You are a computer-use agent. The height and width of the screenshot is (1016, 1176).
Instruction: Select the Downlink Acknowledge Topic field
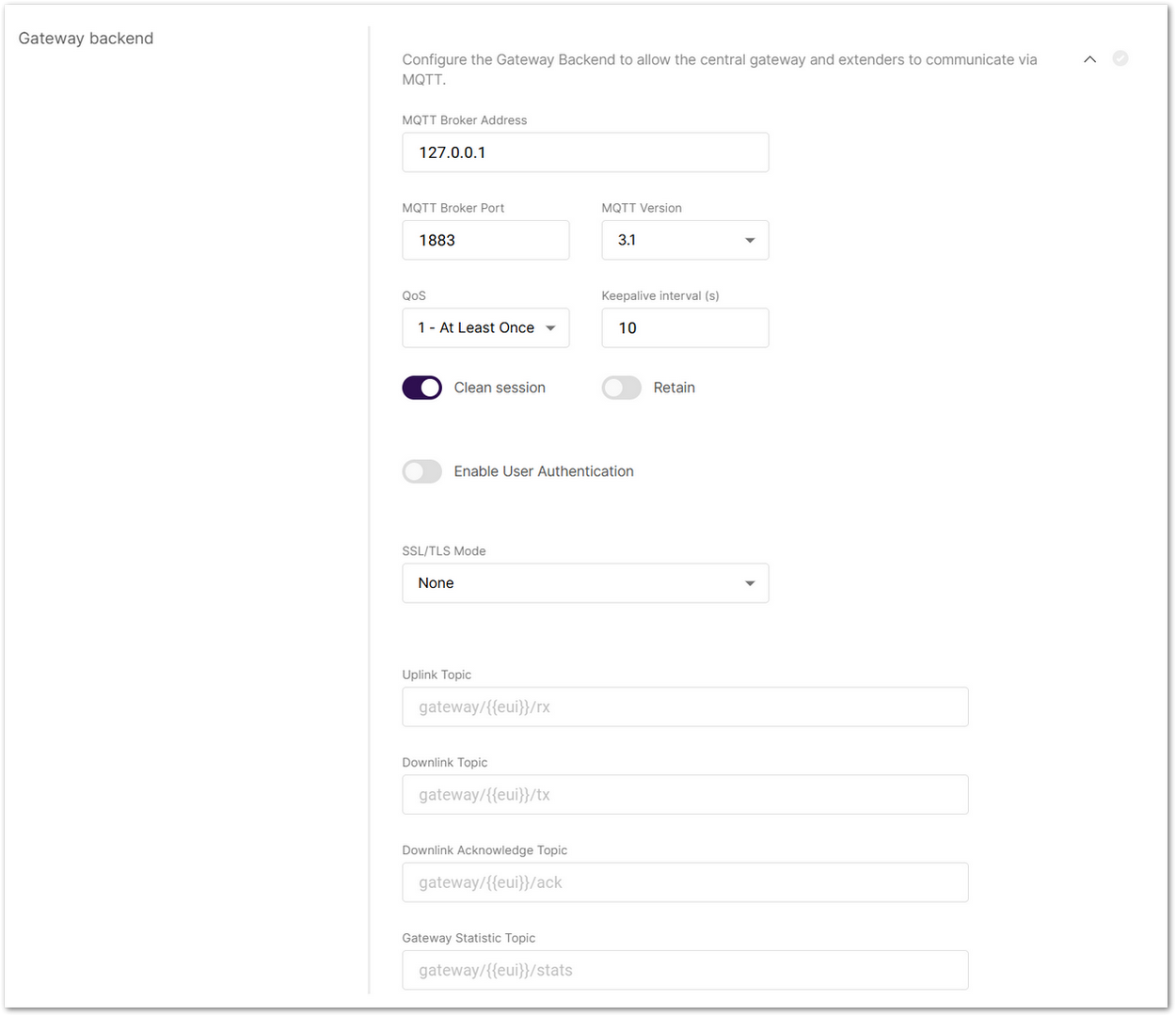pos(685,882)
